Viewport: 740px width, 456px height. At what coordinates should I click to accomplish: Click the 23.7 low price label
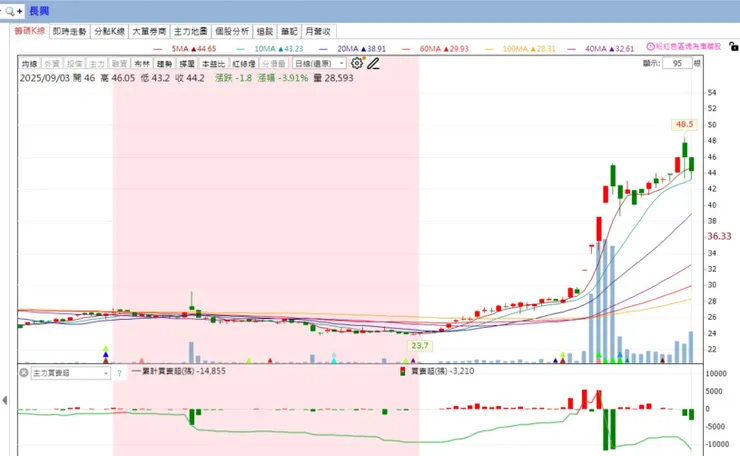420,346
